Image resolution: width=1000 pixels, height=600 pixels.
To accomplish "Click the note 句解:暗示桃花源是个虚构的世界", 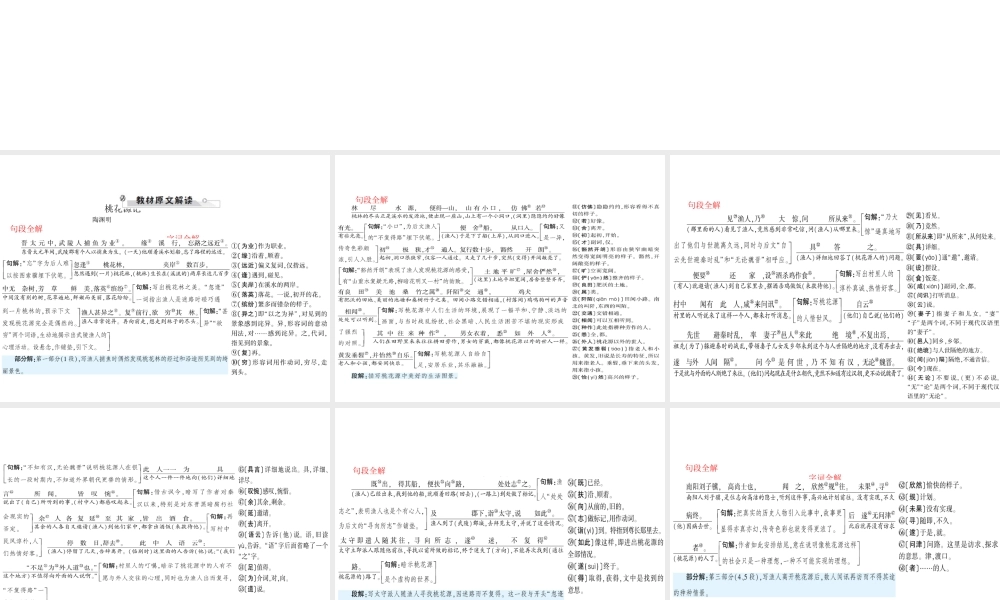I will 409,572.
